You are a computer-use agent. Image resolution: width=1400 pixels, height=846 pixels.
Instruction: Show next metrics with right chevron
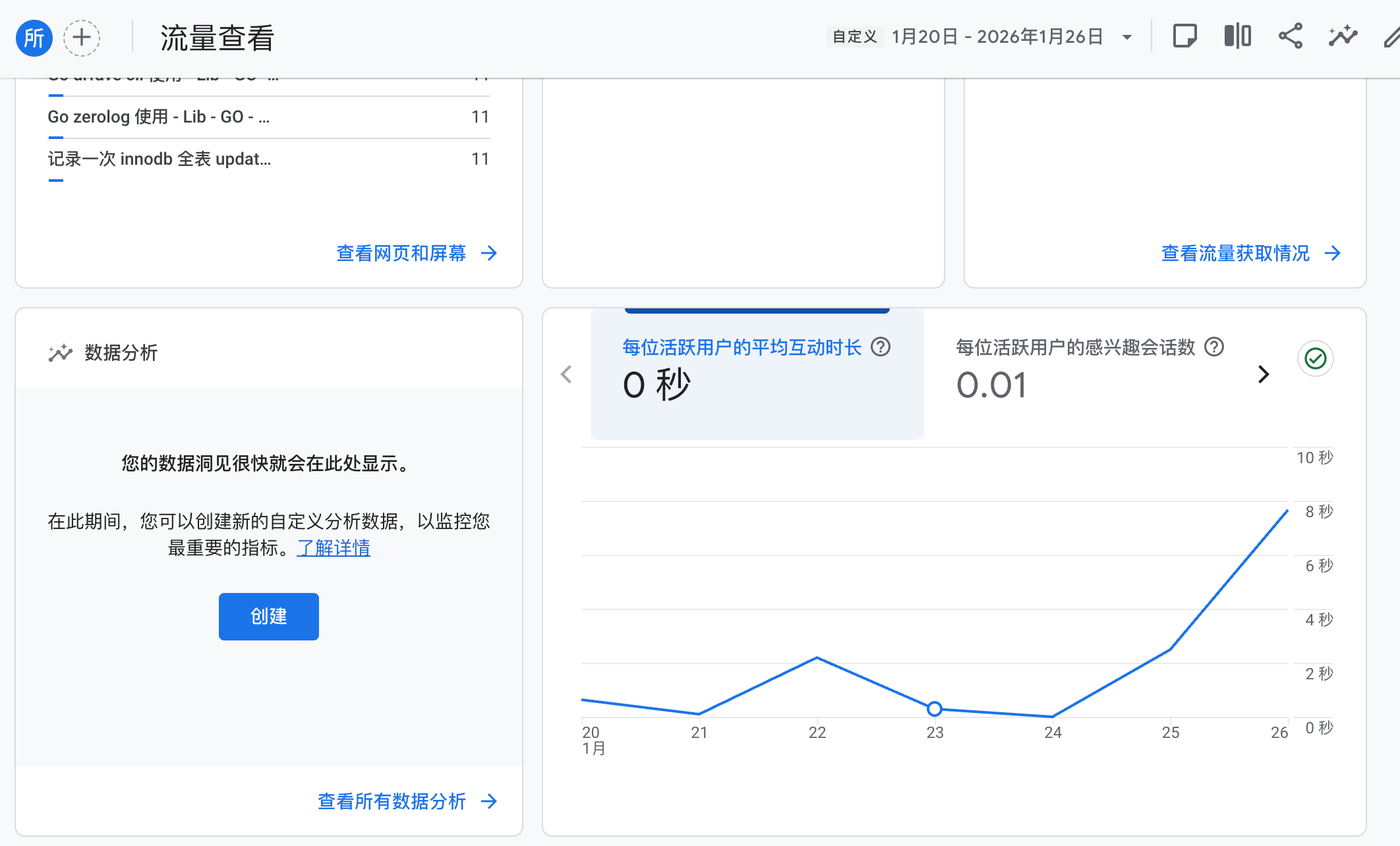(1263, 374)
